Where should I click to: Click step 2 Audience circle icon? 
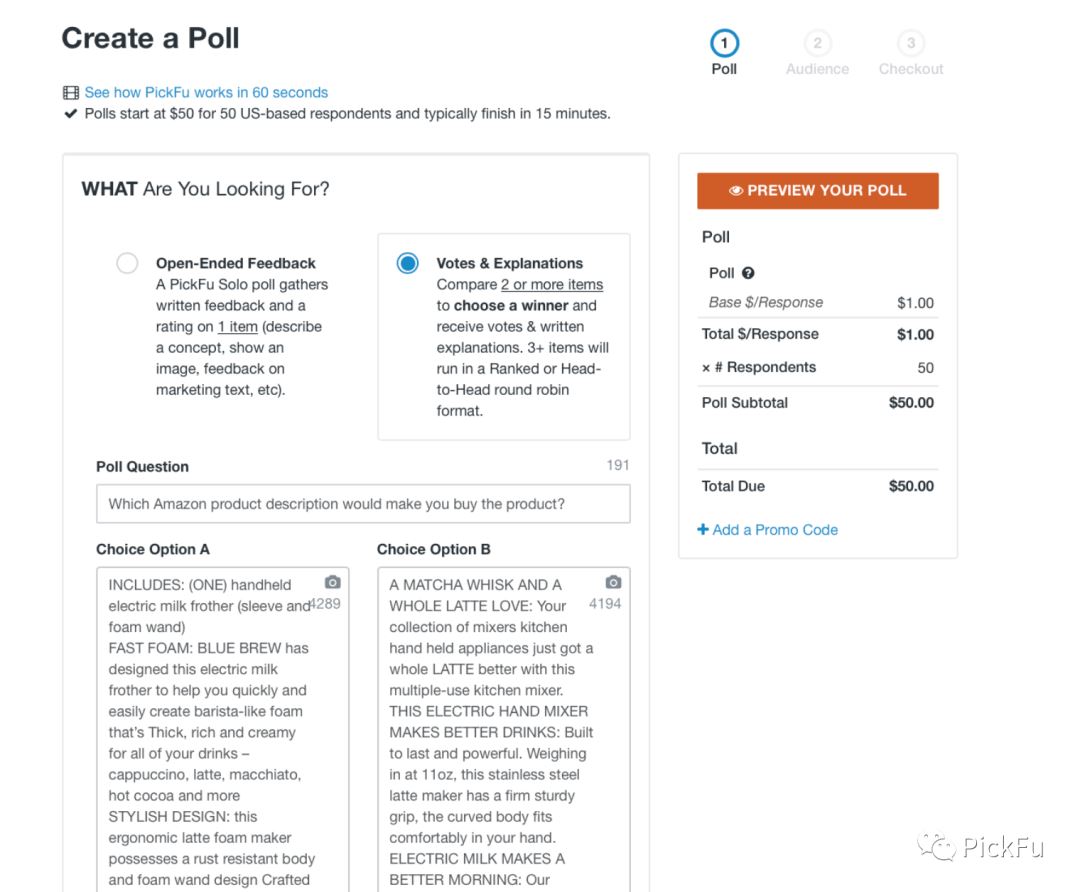click(818, 43)
